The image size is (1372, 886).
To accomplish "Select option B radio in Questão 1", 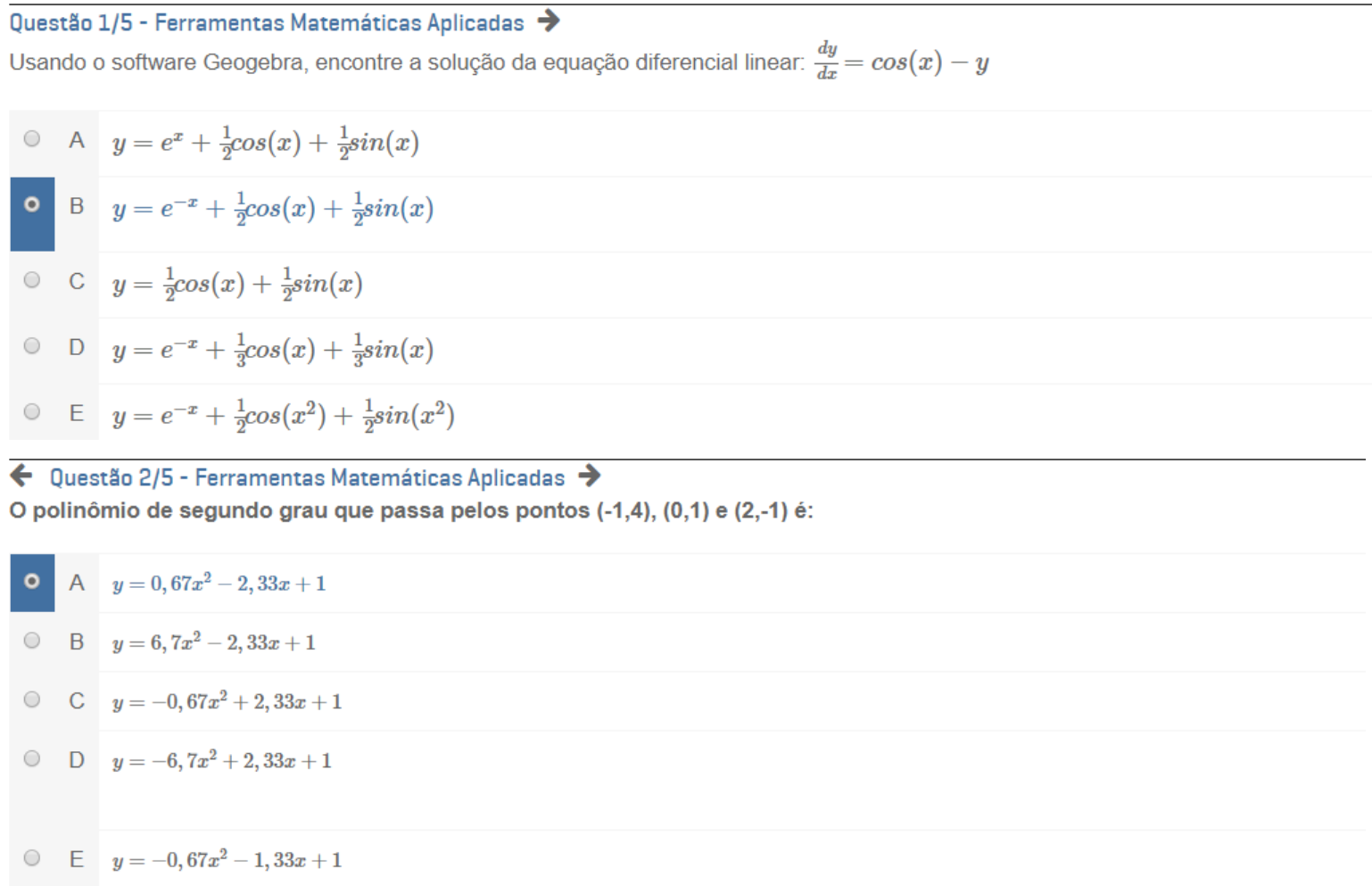I will (x=32, y=204).
